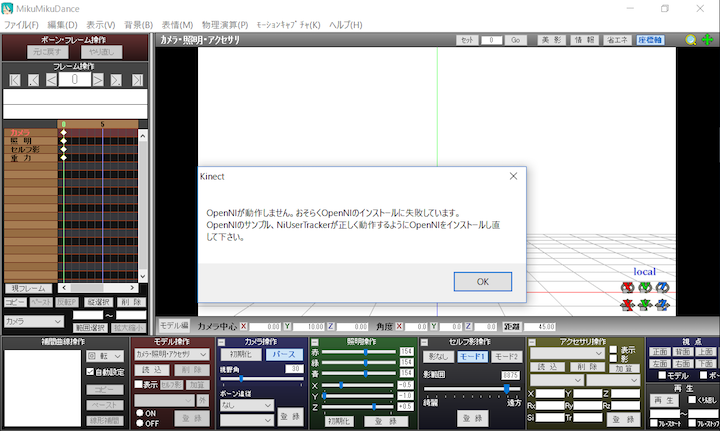Jump to the first frame
This screenshot has width=720, height=431.
point(14,80)
